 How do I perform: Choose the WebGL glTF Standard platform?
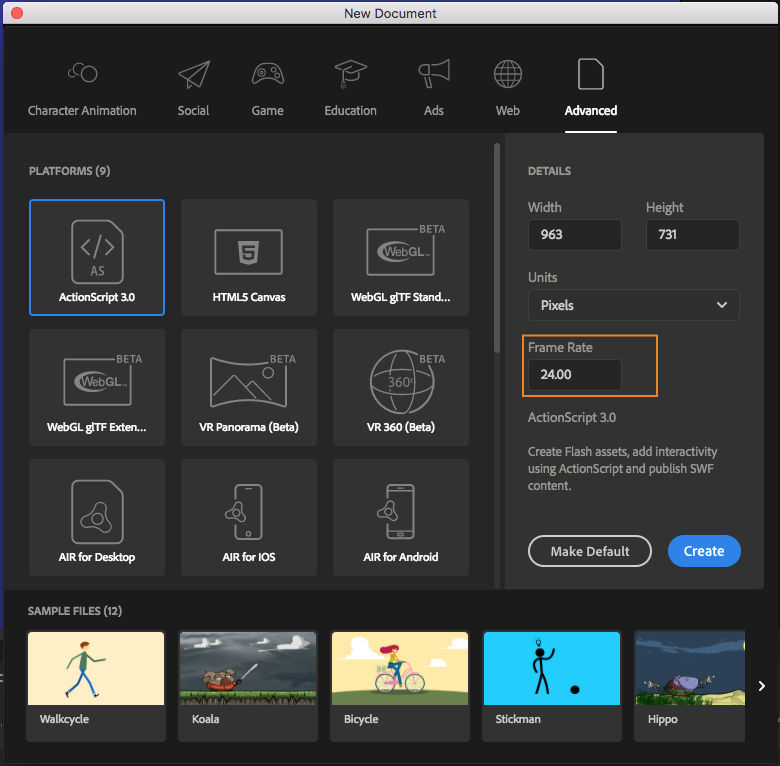pyautogui.click(x=401, y=258)
